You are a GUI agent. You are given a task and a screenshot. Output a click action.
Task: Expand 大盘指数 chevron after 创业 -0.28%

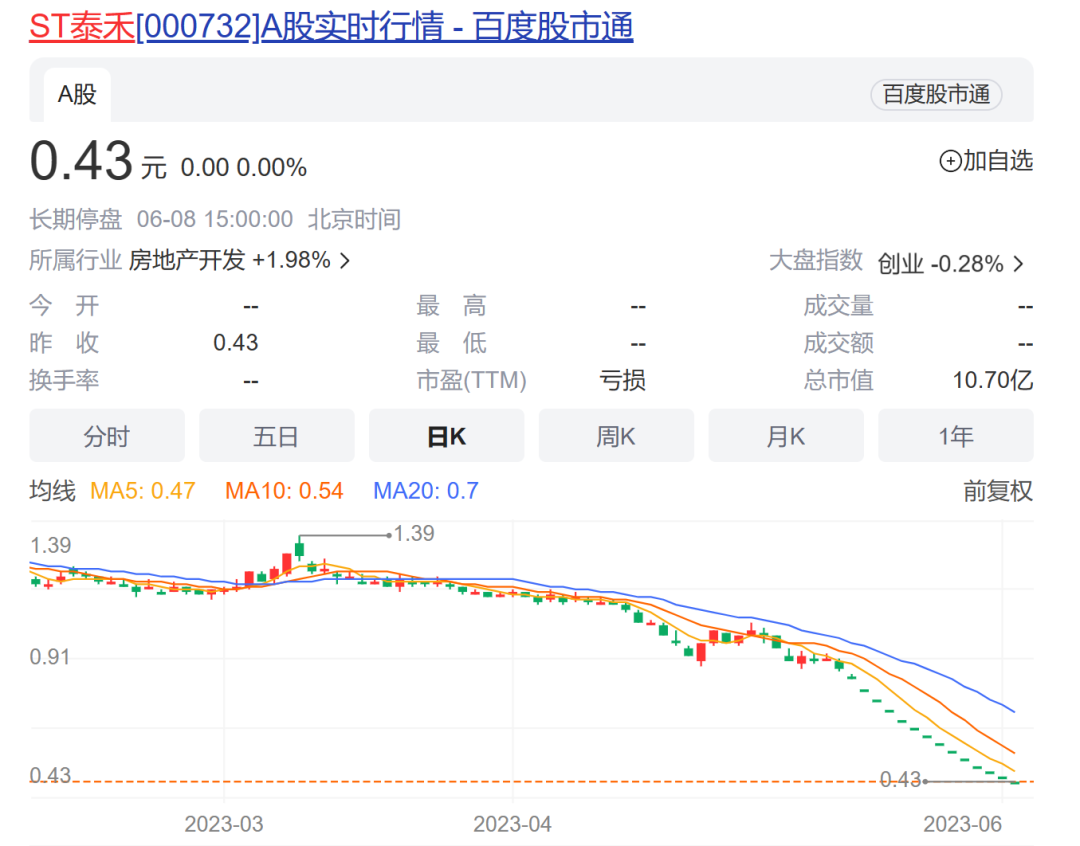(1018, 264)
